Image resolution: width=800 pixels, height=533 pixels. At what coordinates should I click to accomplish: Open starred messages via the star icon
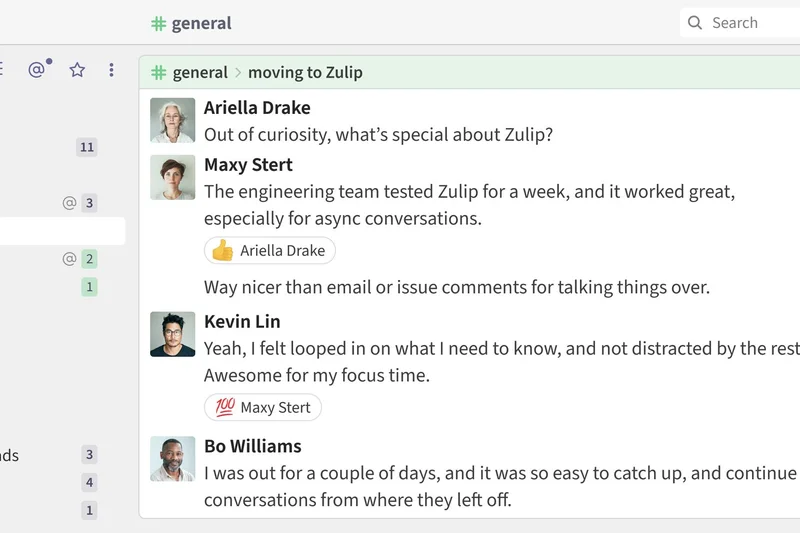coord(77,70)
